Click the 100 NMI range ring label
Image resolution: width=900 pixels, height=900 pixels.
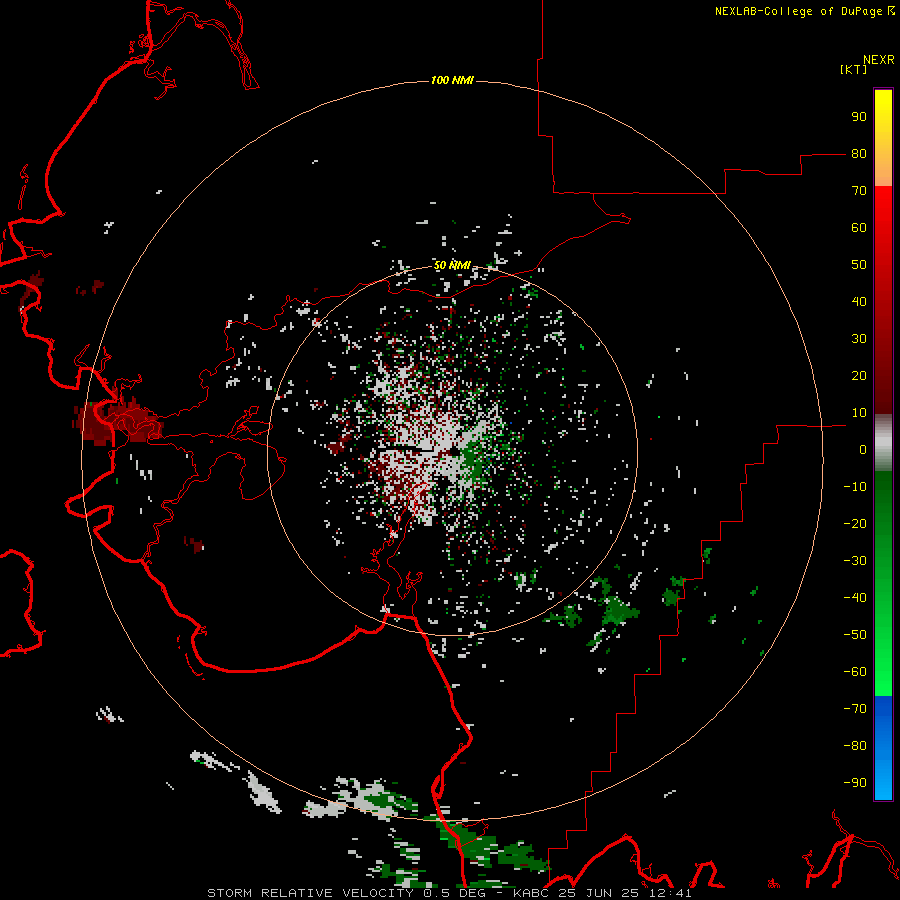point(452,80)
